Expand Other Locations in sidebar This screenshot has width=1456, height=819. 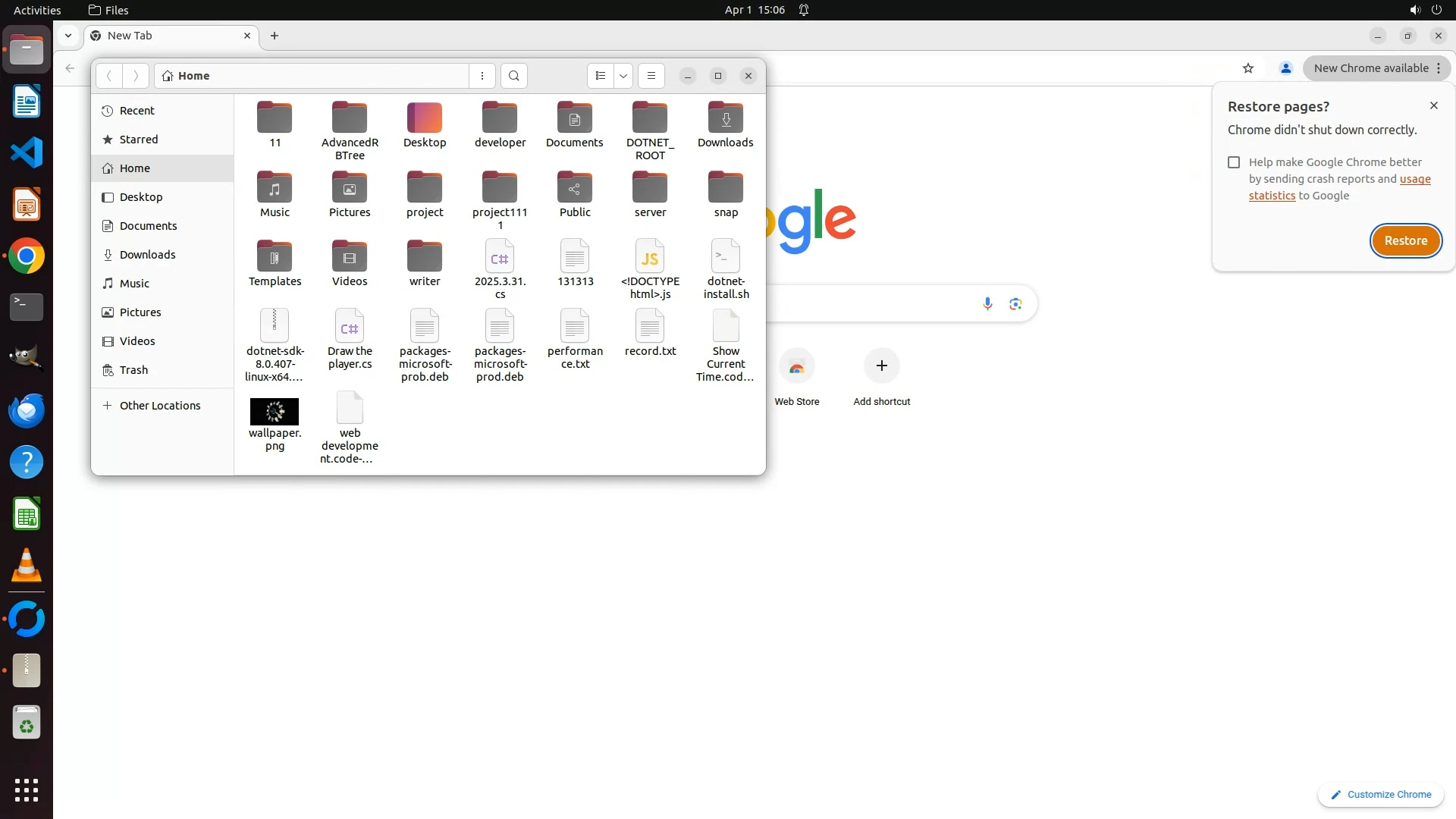click(x=160, y=406)
